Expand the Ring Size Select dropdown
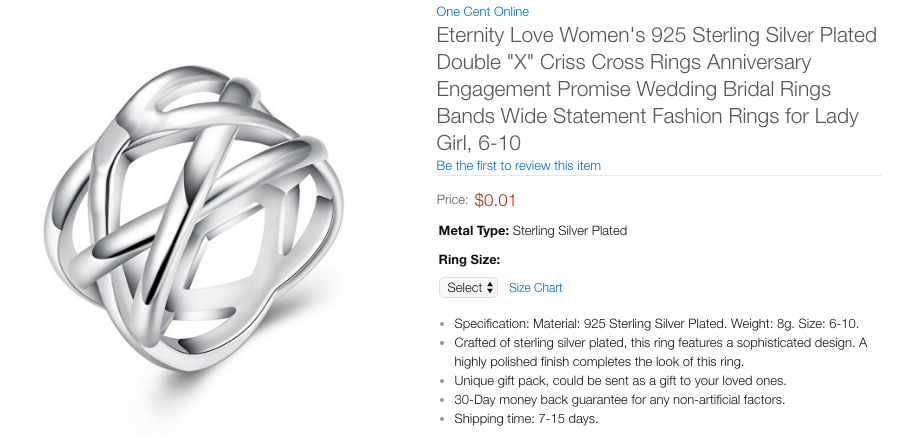Image resolution: width=903 pixels, height=438 pixels. pyautogui.click(x=468, y=288)
